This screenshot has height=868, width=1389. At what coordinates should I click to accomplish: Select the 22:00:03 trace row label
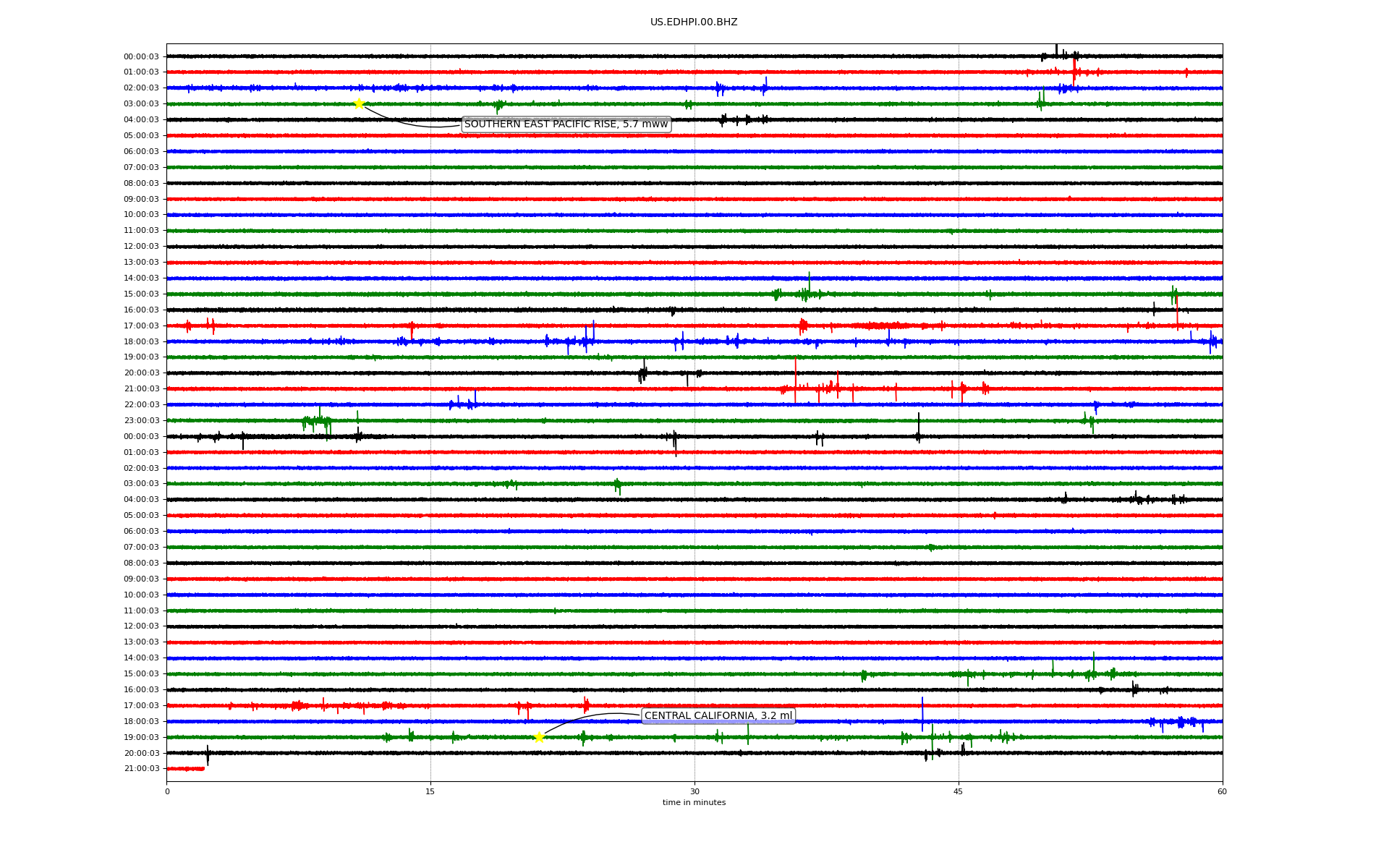[x=141, y=405]
